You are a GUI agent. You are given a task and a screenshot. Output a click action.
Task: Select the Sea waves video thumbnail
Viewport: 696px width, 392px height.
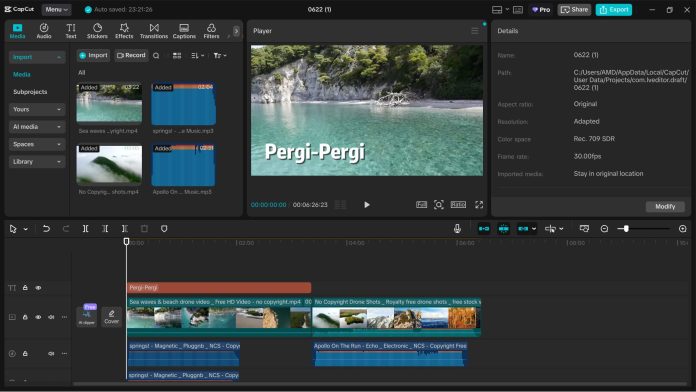click(x=109, y=103)
